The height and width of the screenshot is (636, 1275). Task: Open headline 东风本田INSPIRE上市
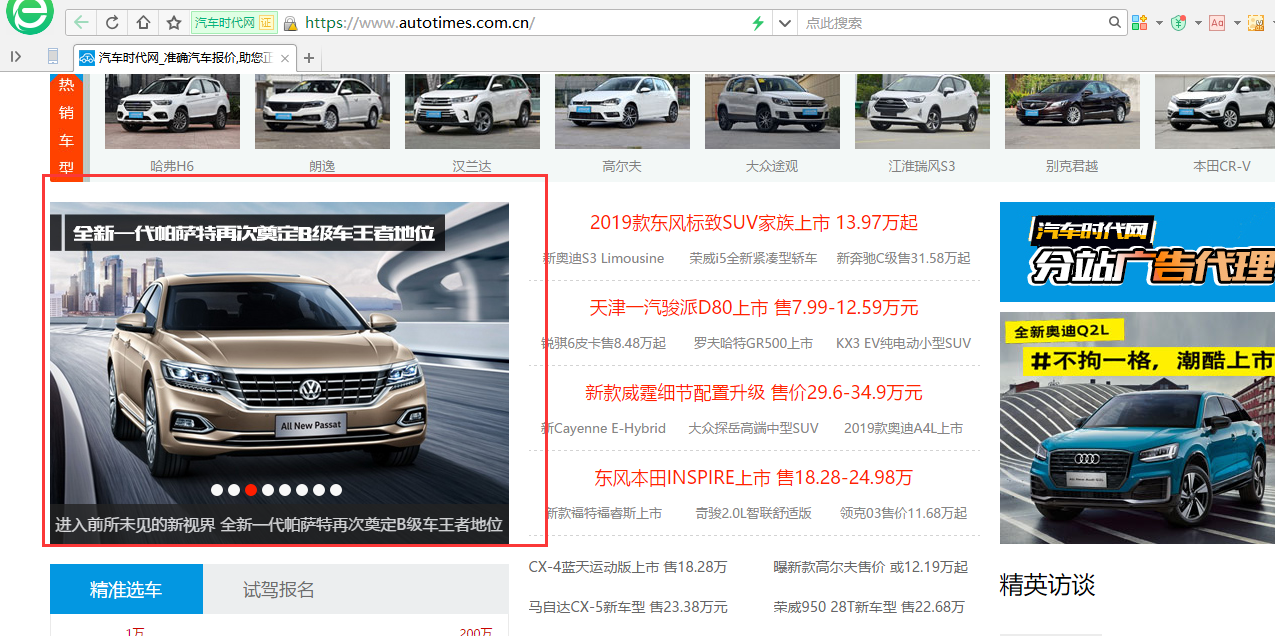point(754,477)
